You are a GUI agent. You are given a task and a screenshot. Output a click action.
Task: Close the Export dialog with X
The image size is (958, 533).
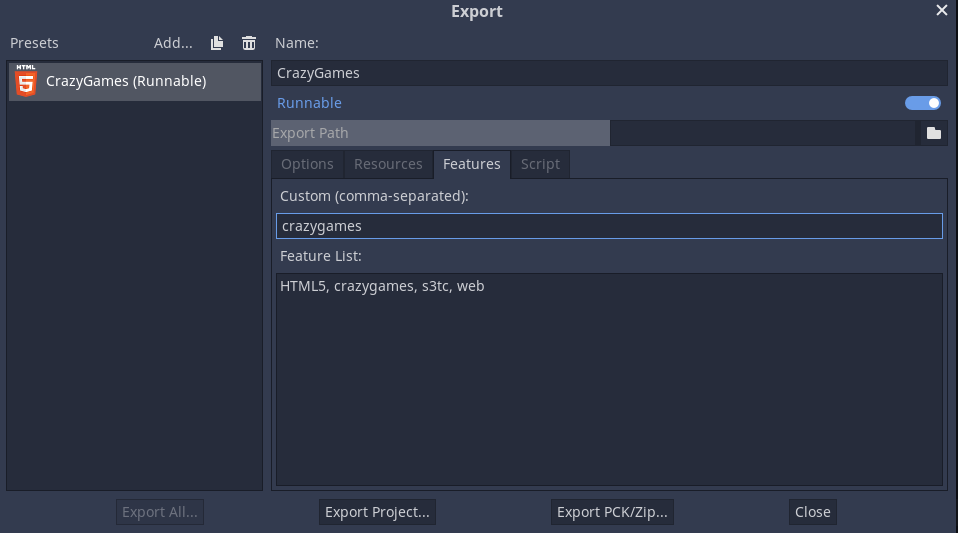(942, 10)
